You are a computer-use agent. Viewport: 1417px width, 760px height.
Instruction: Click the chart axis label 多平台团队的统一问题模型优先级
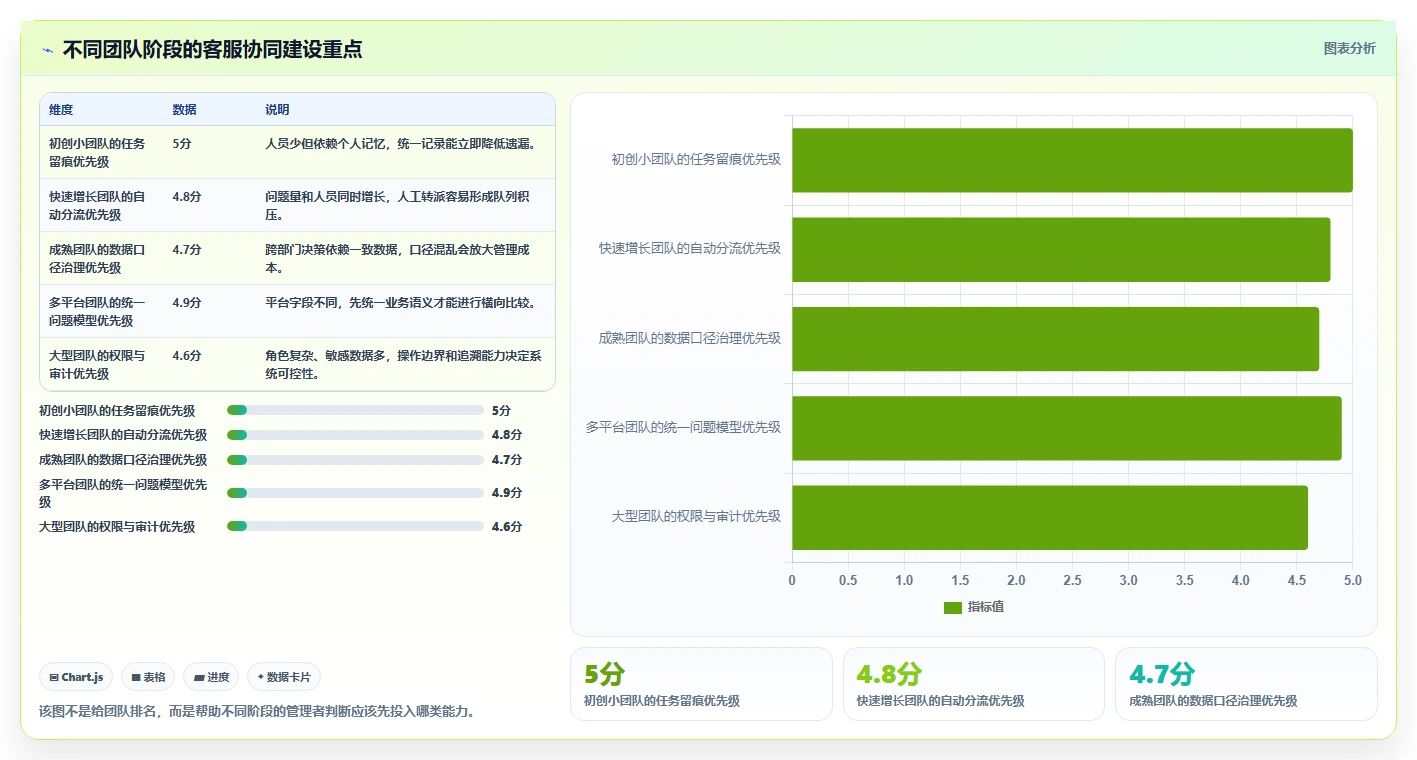pos(684,427)
